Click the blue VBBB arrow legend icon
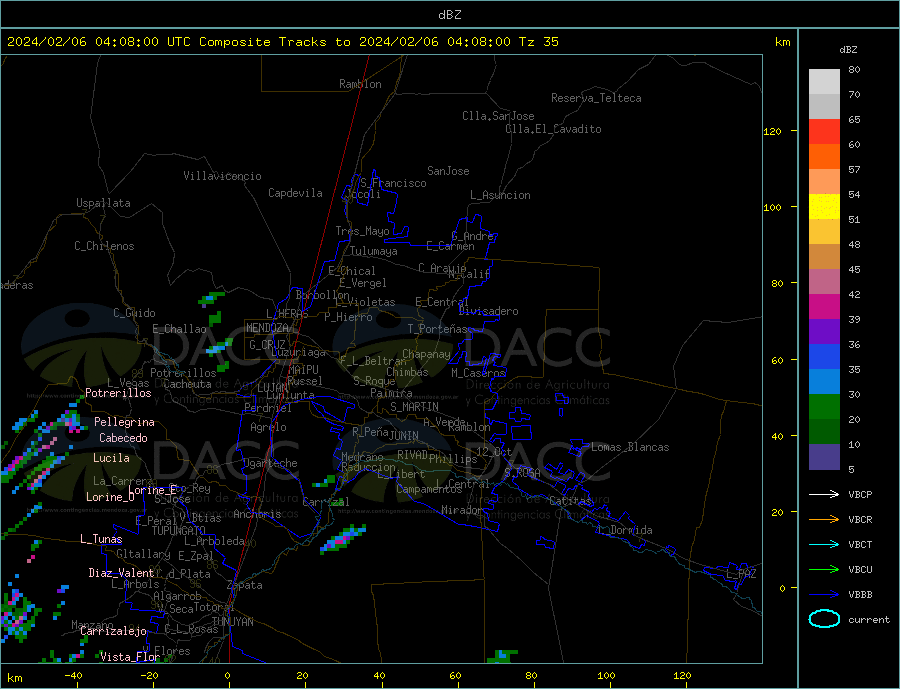 point(824,594)
